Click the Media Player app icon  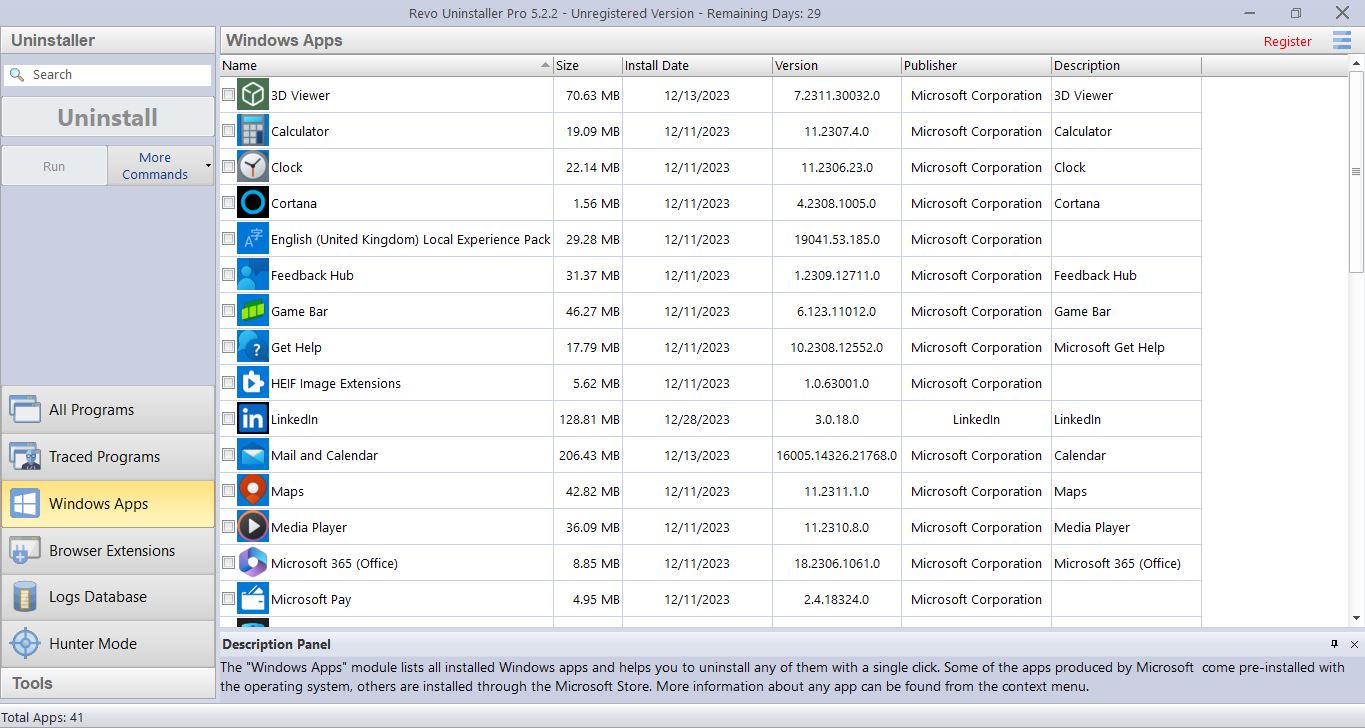253,527
